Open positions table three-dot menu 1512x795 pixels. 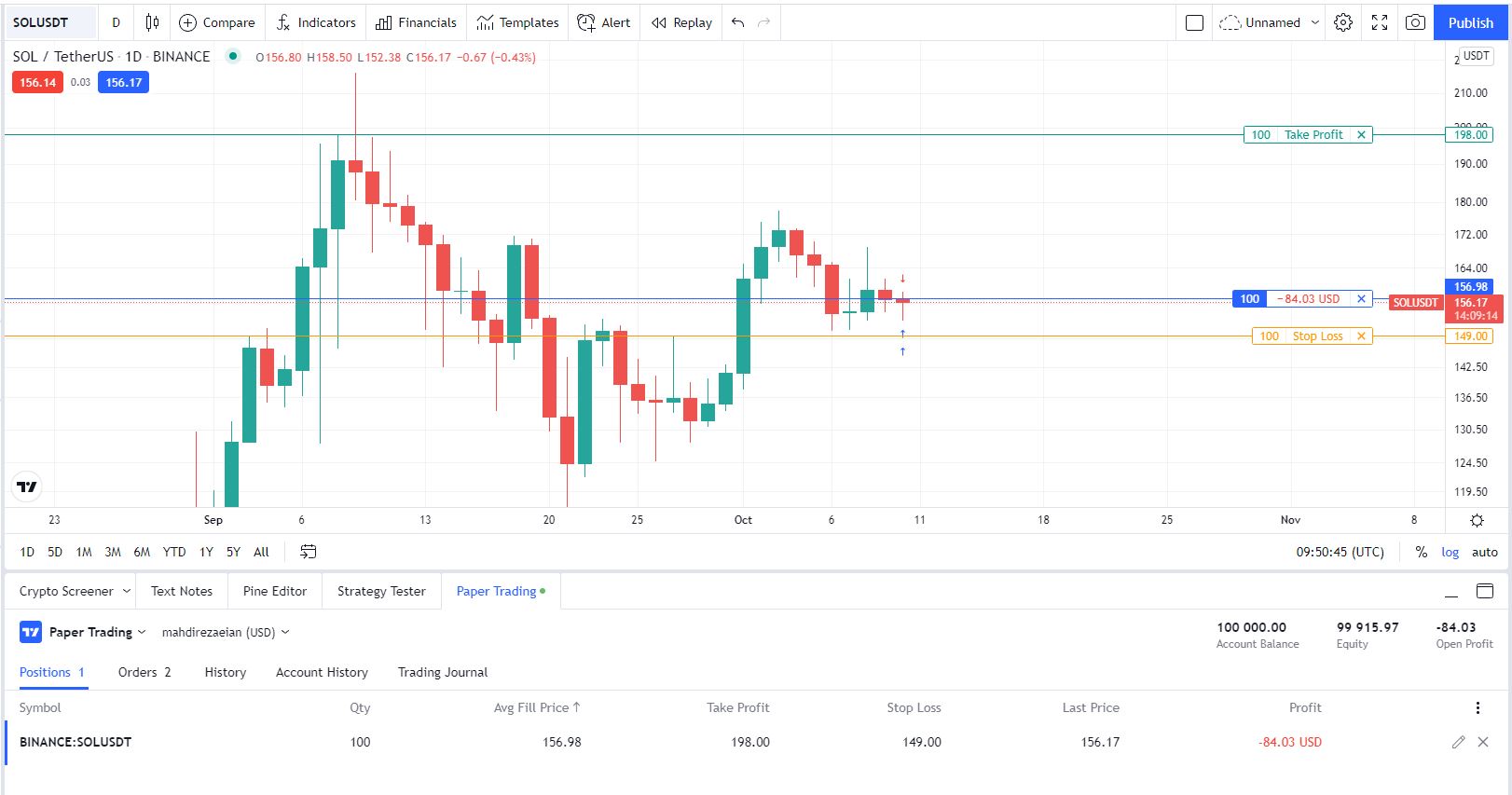tap(1478, 708)
